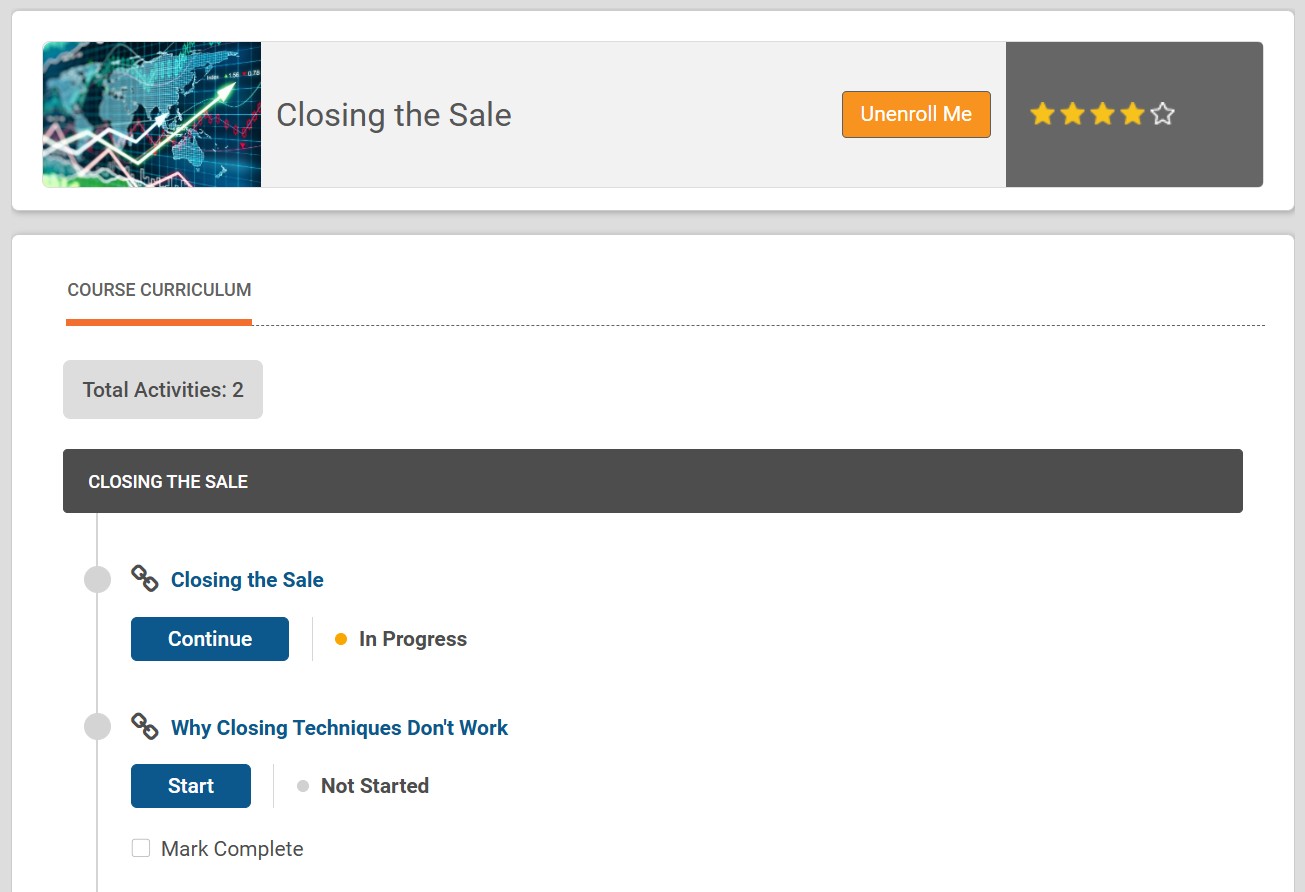
Task: Click the orange In Progress status dot
Action: click(340, 637)
